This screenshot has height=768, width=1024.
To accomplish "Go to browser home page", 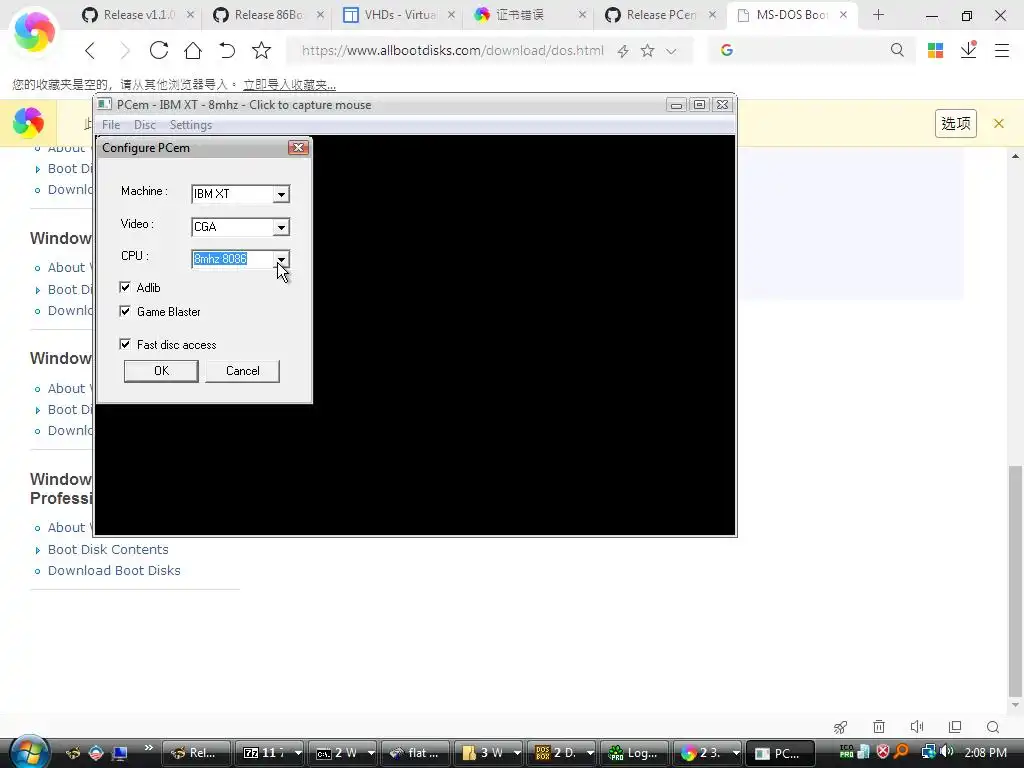I will (193, 50).
